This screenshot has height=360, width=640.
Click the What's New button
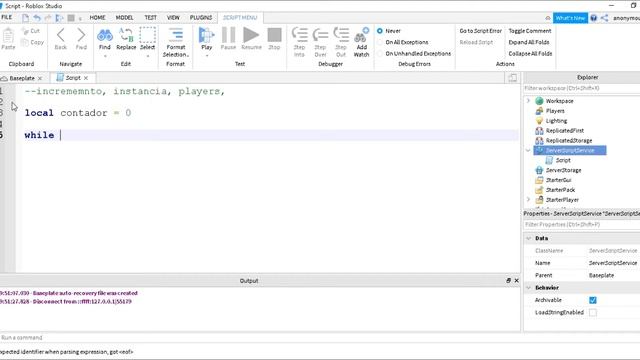tap(570, 18)
